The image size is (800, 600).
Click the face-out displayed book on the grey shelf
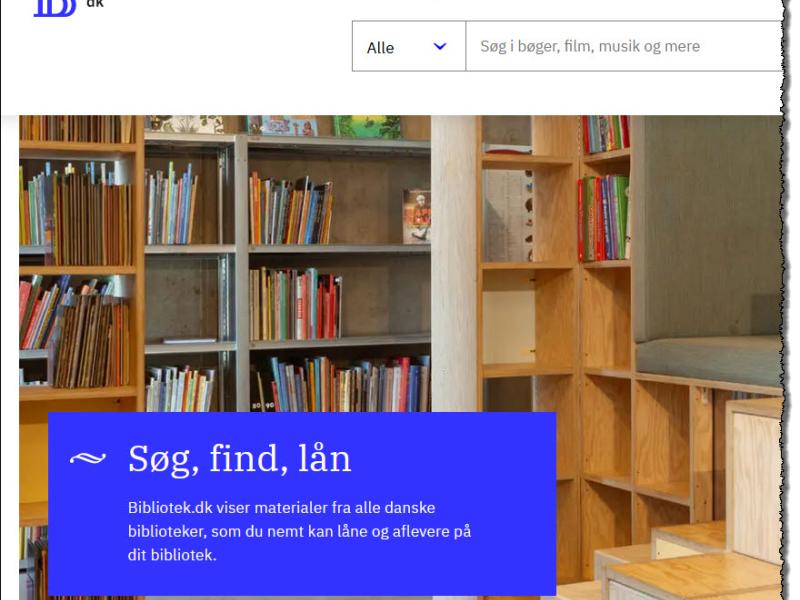pos(416,216)
